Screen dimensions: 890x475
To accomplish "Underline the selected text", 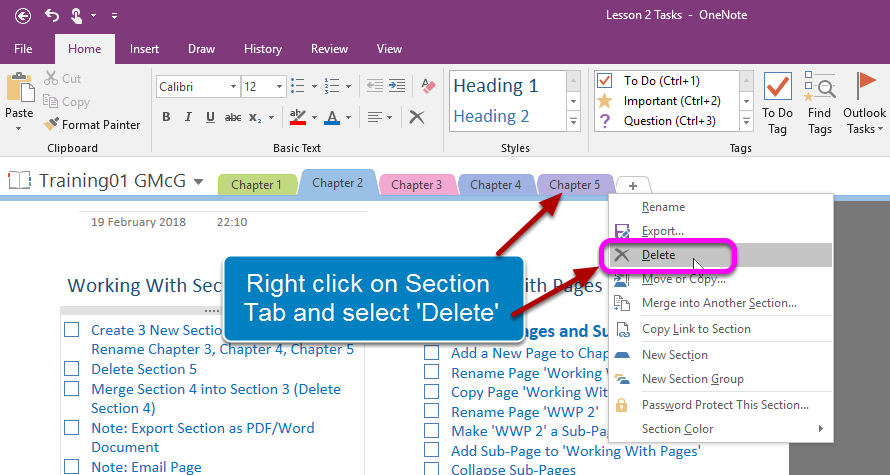I will pos(210,117).
